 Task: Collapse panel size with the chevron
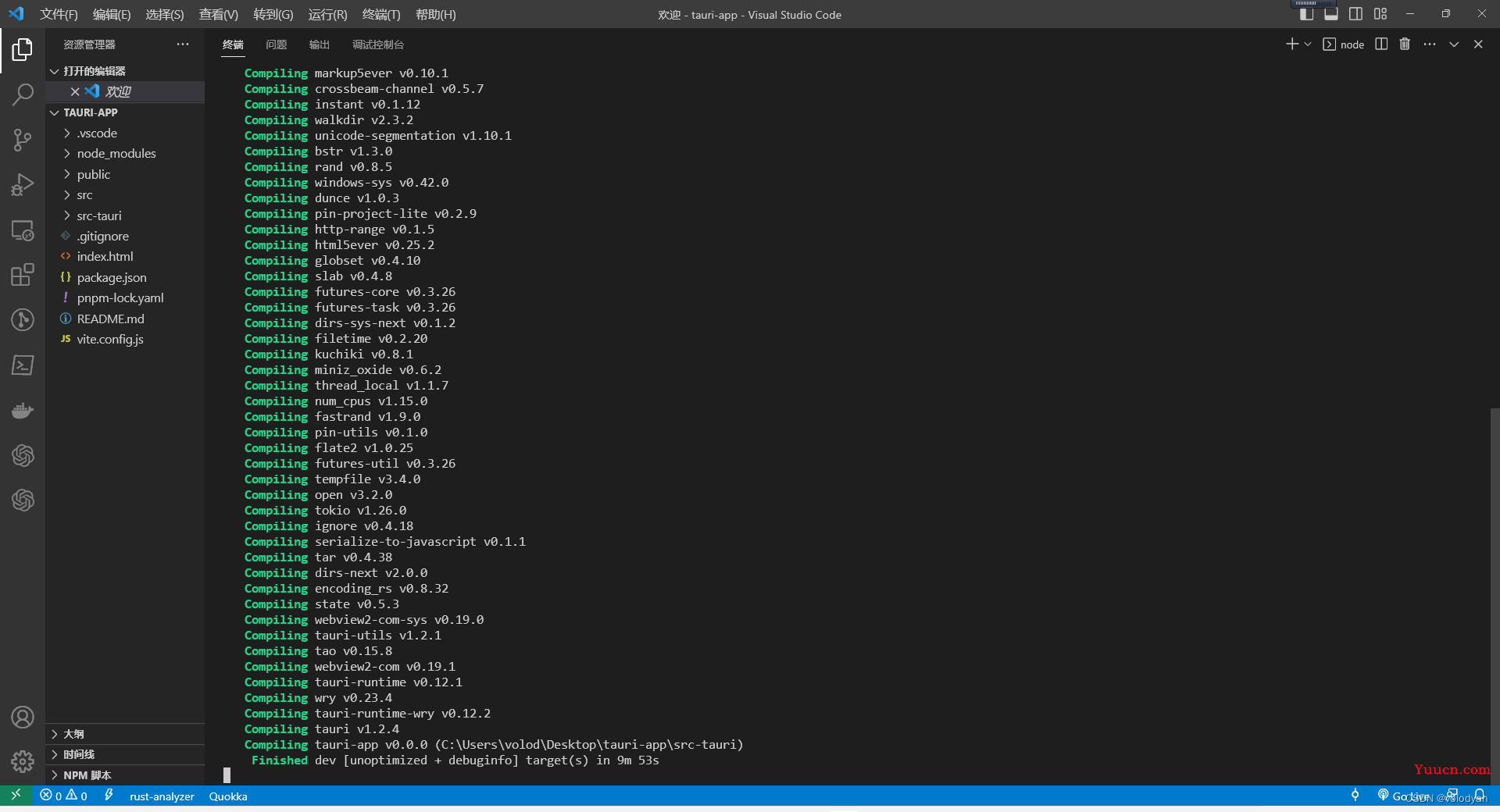1454,45
